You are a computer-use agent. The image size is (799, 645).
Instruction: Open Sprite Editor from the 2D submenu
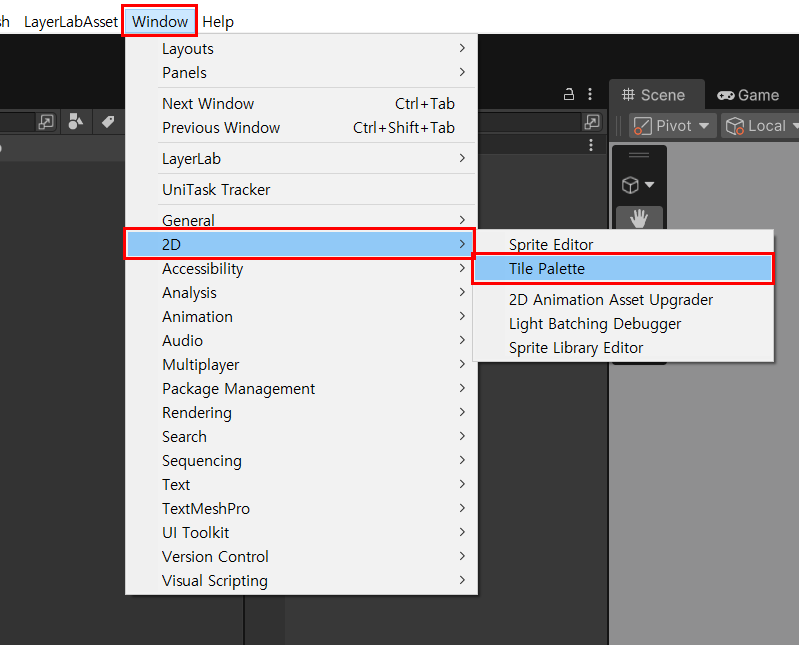coord(623,244)
